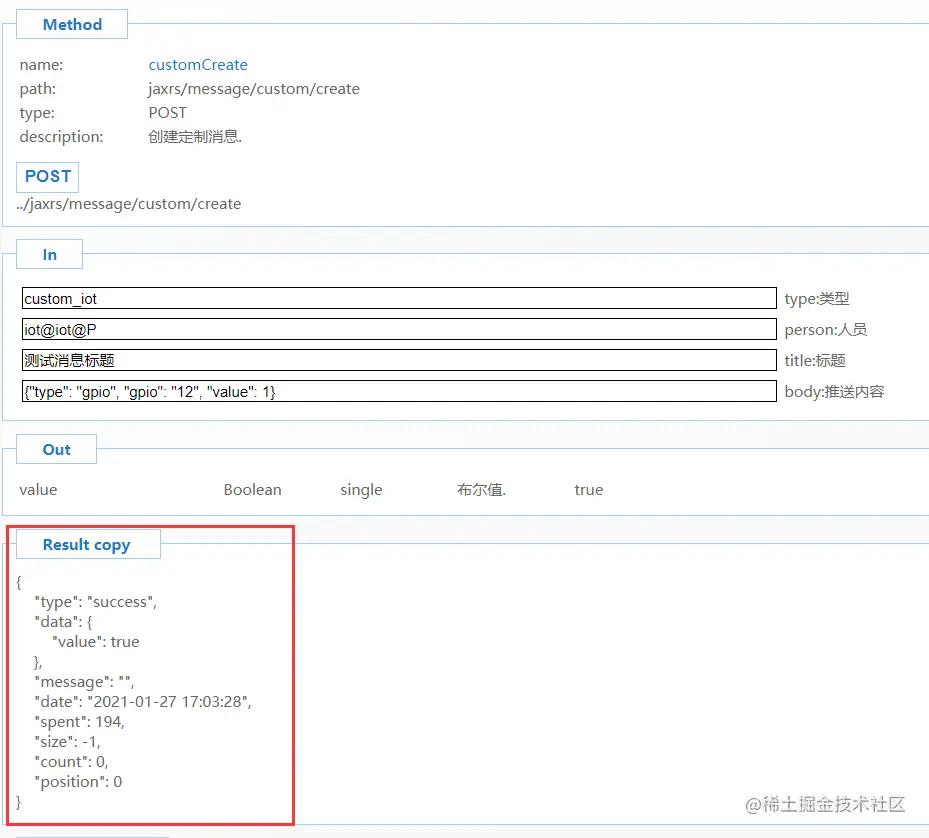Select the Out section header
The height and width of the screenshot is (838, 929).
[x=56, y=449]
